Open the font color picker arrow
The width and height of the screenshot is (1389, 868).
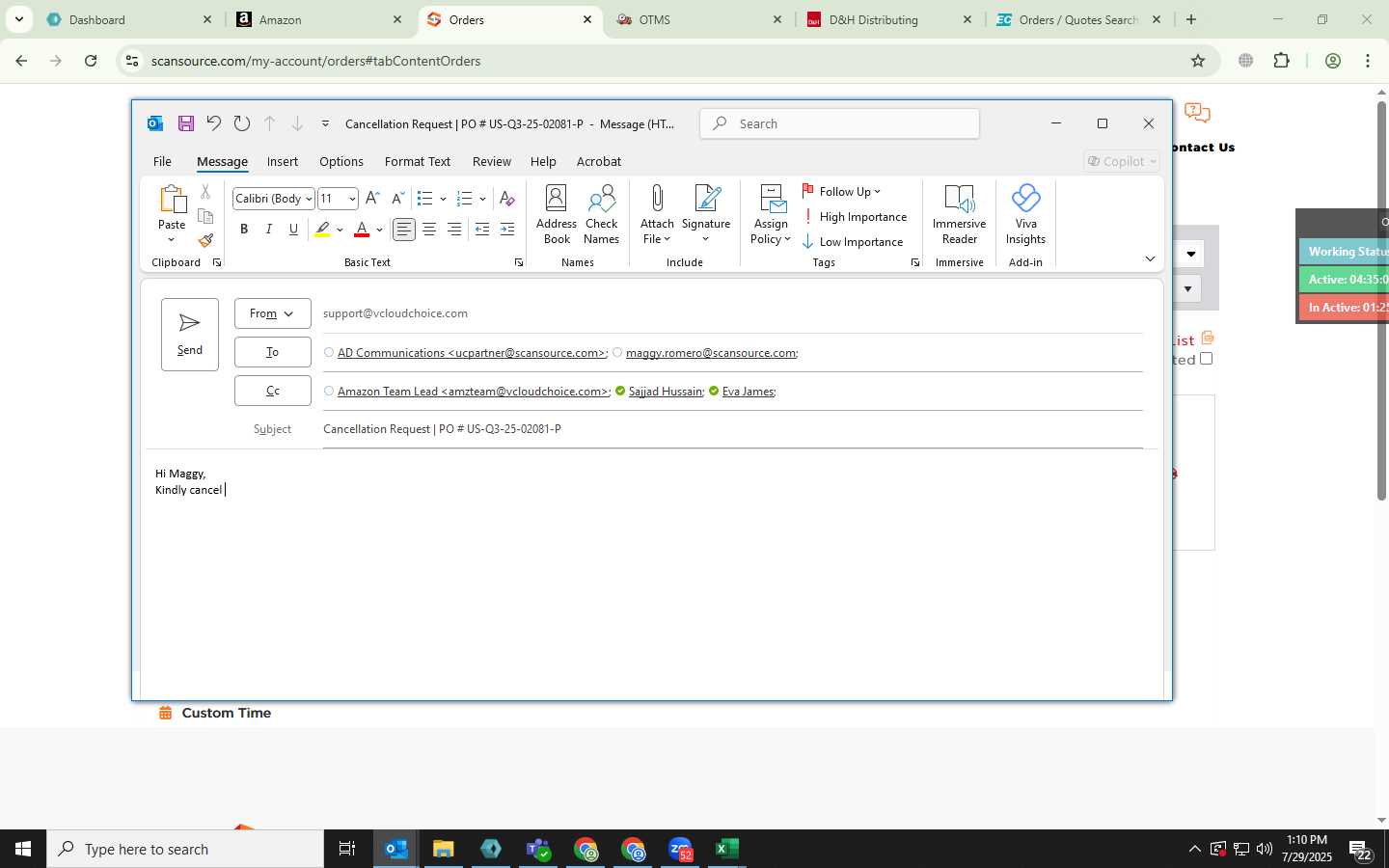click(379, 230)
